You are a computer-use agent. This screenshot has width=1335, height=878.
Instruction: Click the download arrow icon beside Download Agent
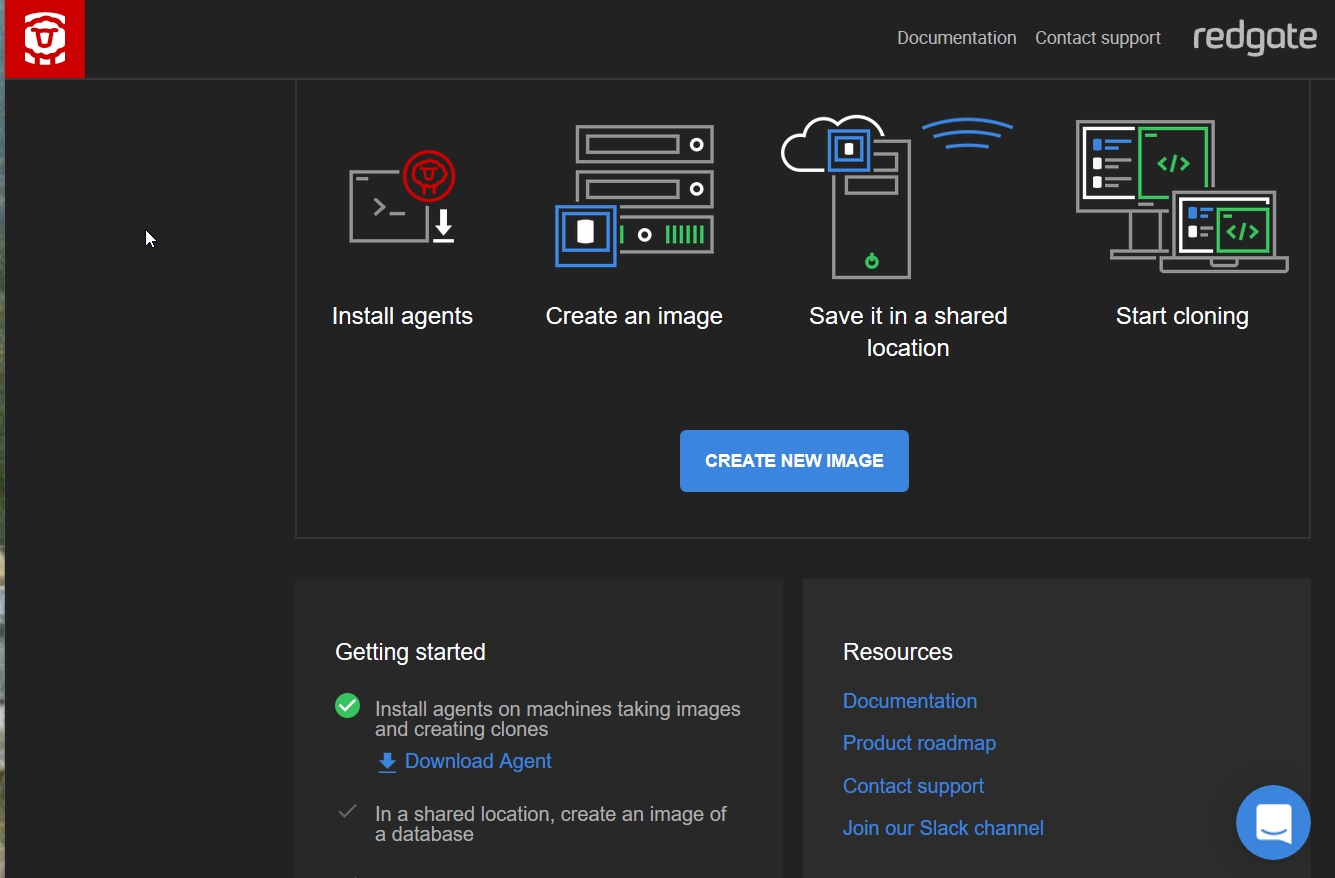387,762
